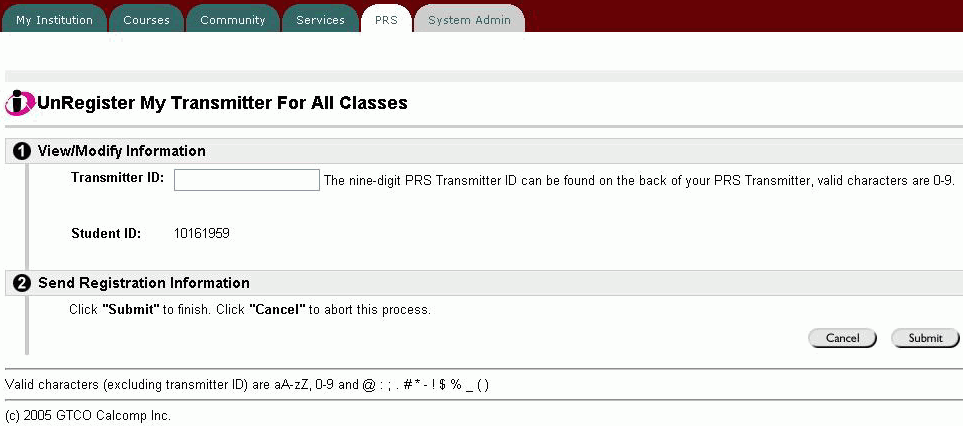This screenshot has height=426, width=963.
Task: Submit the unregister form
Action: 925,338
